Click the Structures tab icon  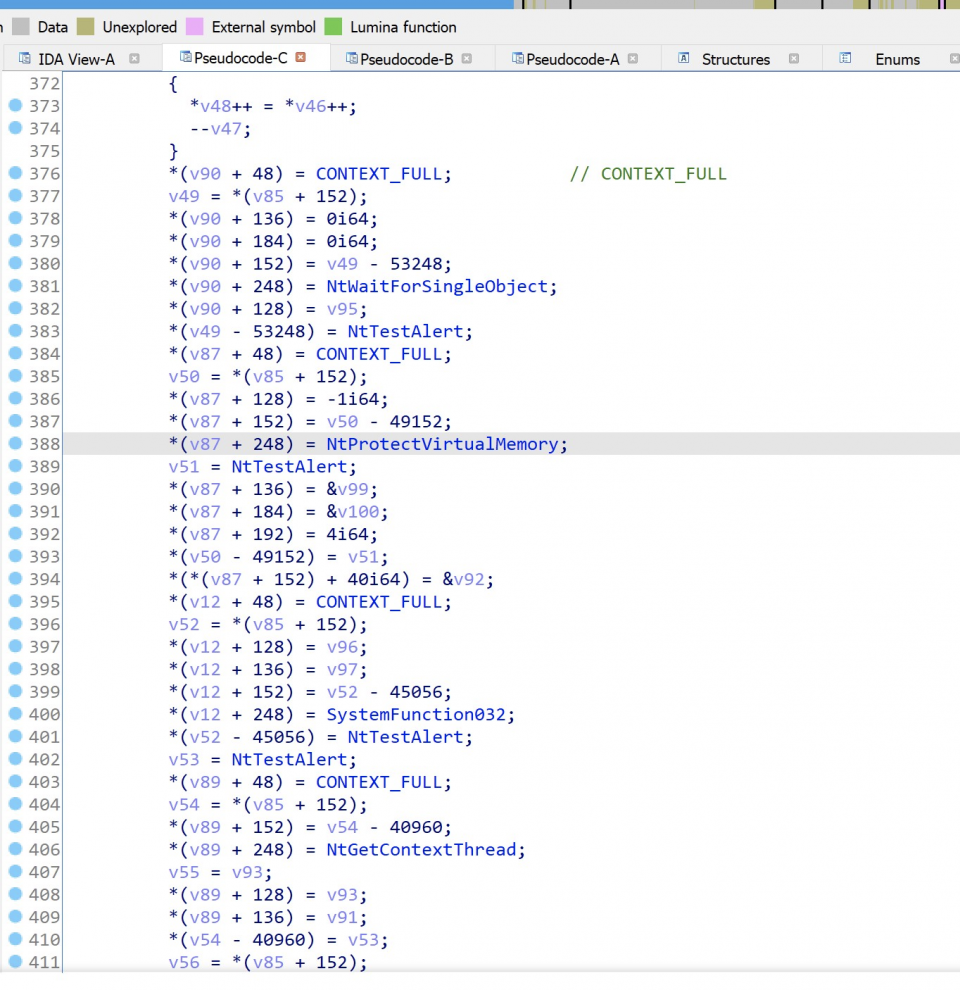683,58
